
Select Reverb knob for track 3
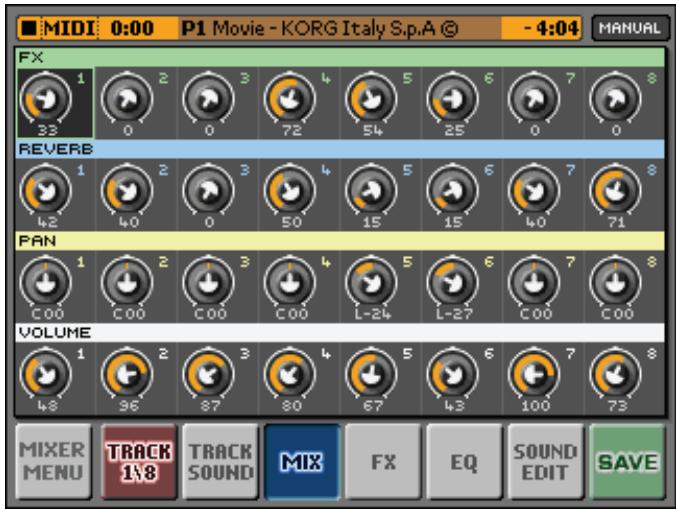(x=209, y=190)
